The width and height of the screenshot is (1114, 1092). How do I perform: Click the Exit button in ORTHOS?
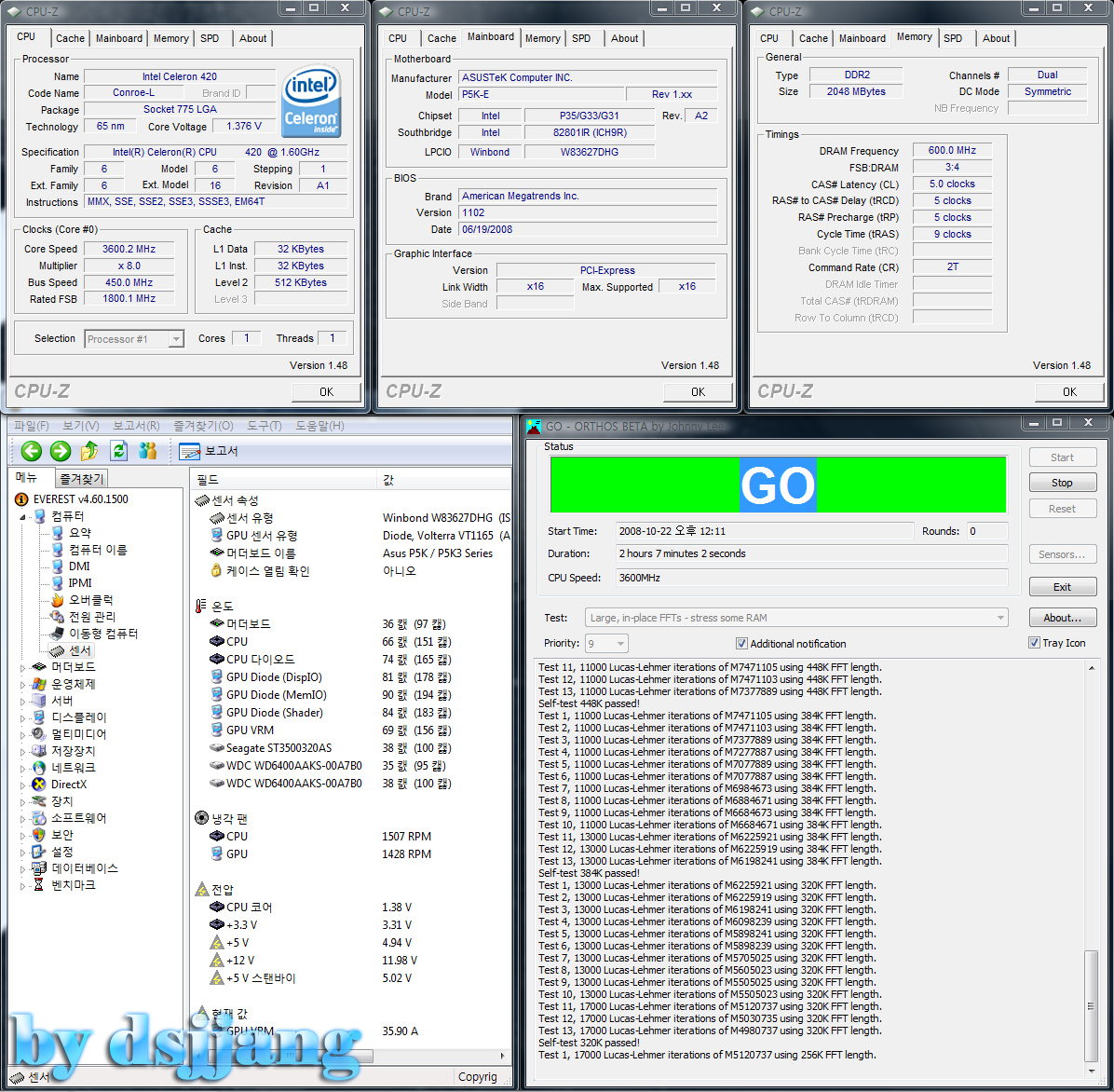pos(1062,587)
